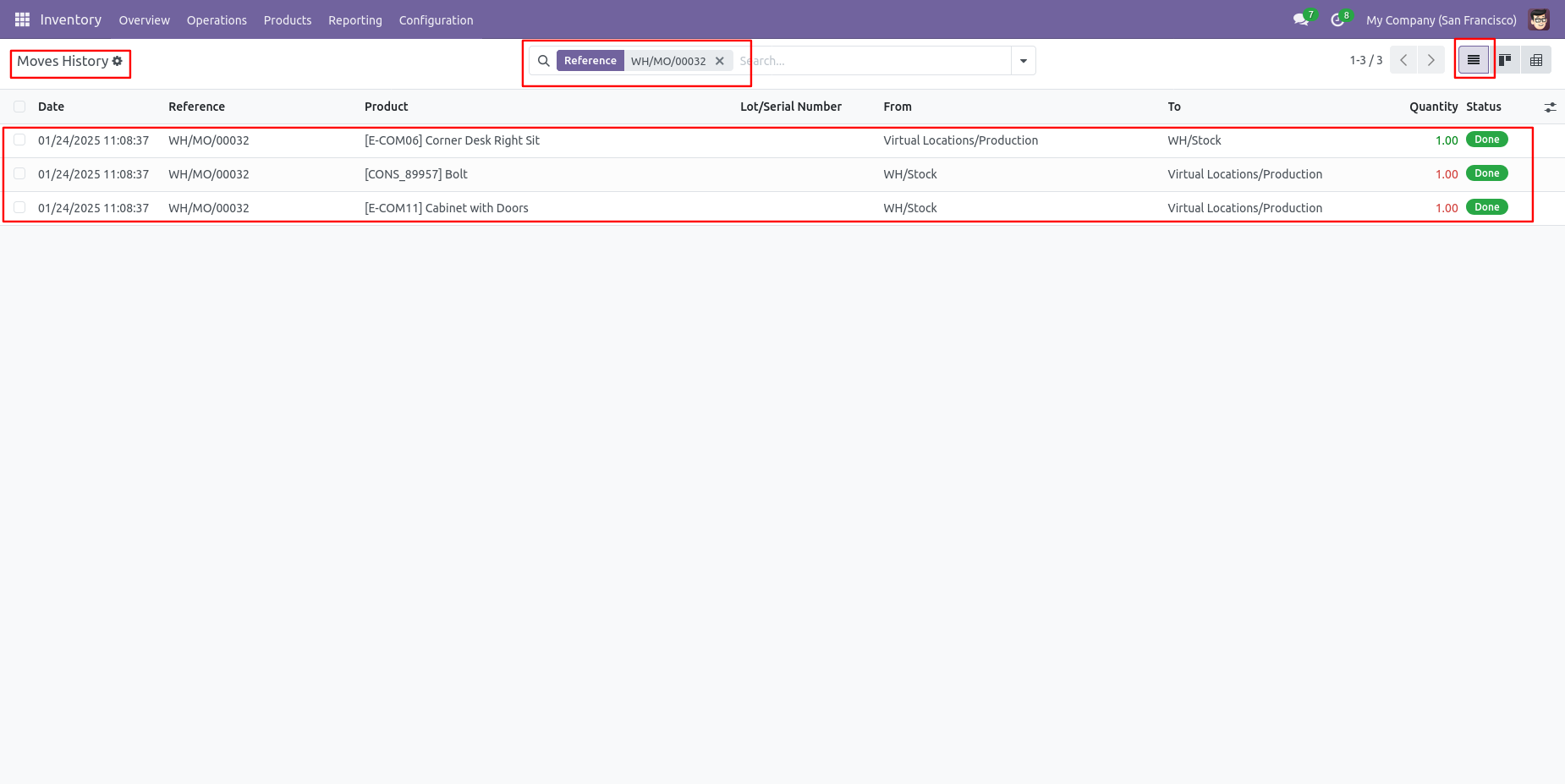
Task: Sort by Lot/Serial Number column header
Action: [790, 107]
